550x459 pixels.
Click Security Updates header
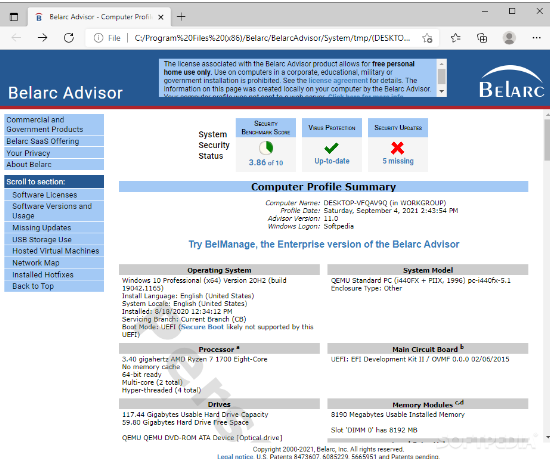point(398,128)
